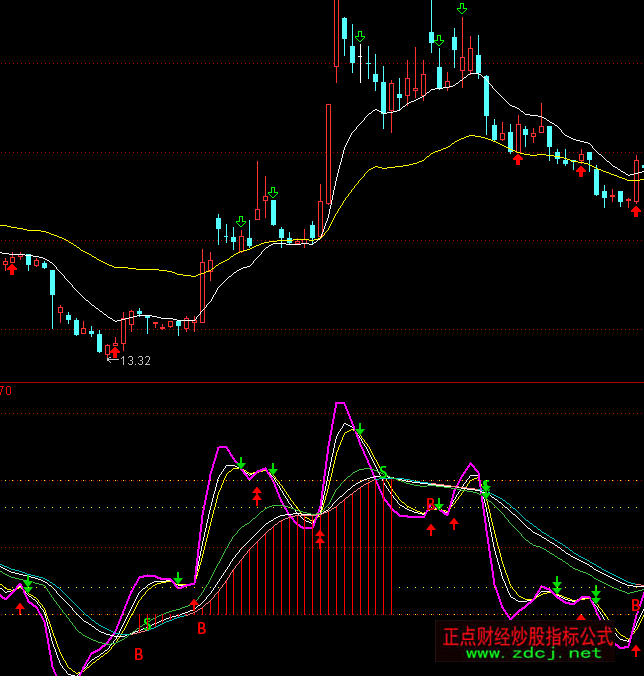Viewport: 644px width, 676px height.
Task: Open the www.zdcj.net link
Action: 535,653
